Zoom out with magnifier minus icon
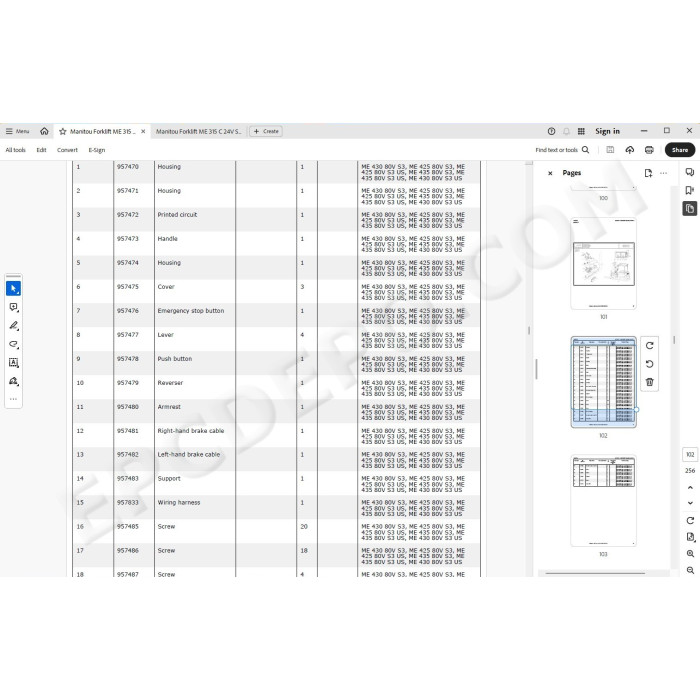This screenshot has height=700, width=700. point(690,570)
